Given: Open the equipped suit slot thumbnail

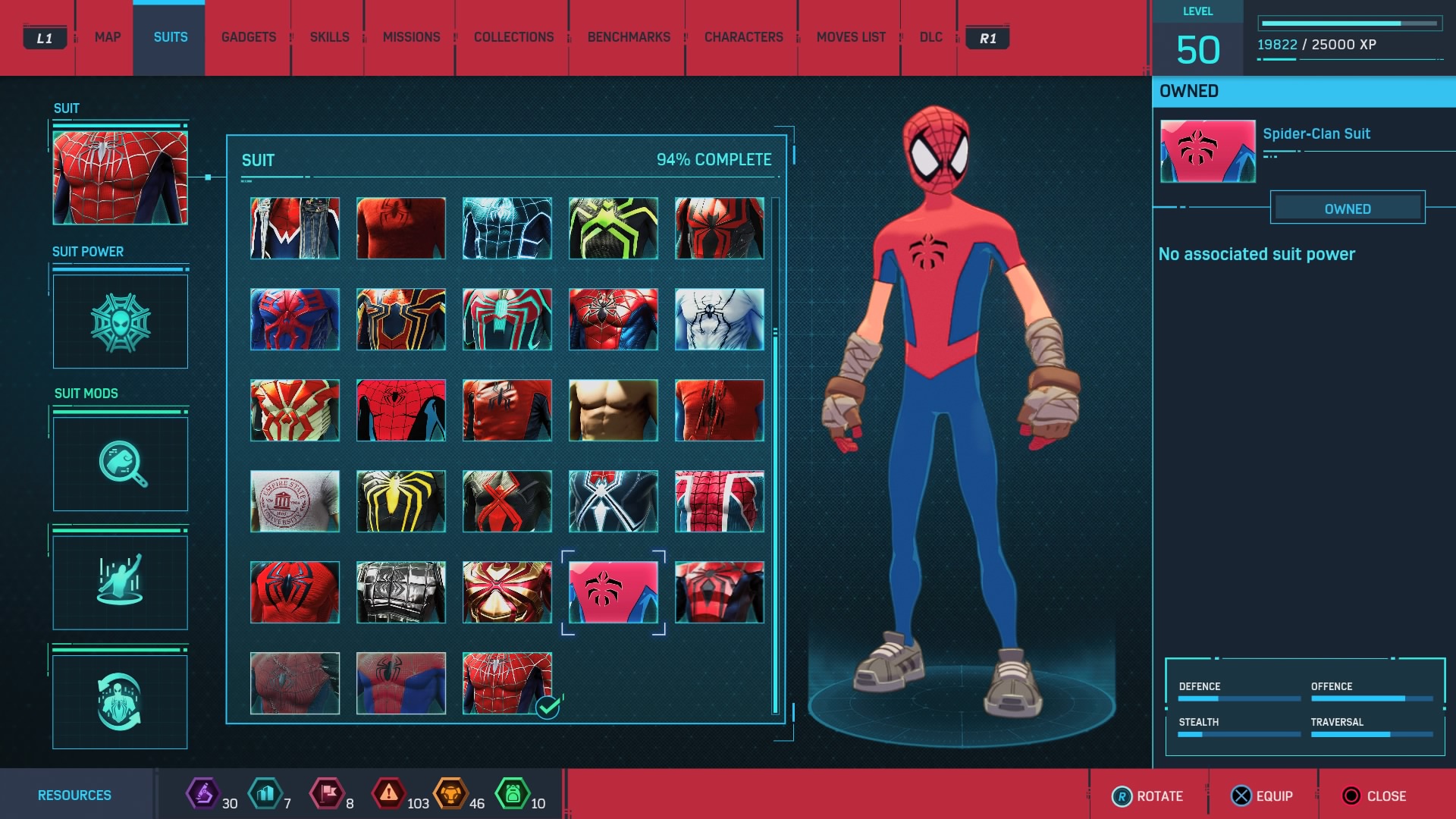Looking at the screenshot, I should [120, 177].
